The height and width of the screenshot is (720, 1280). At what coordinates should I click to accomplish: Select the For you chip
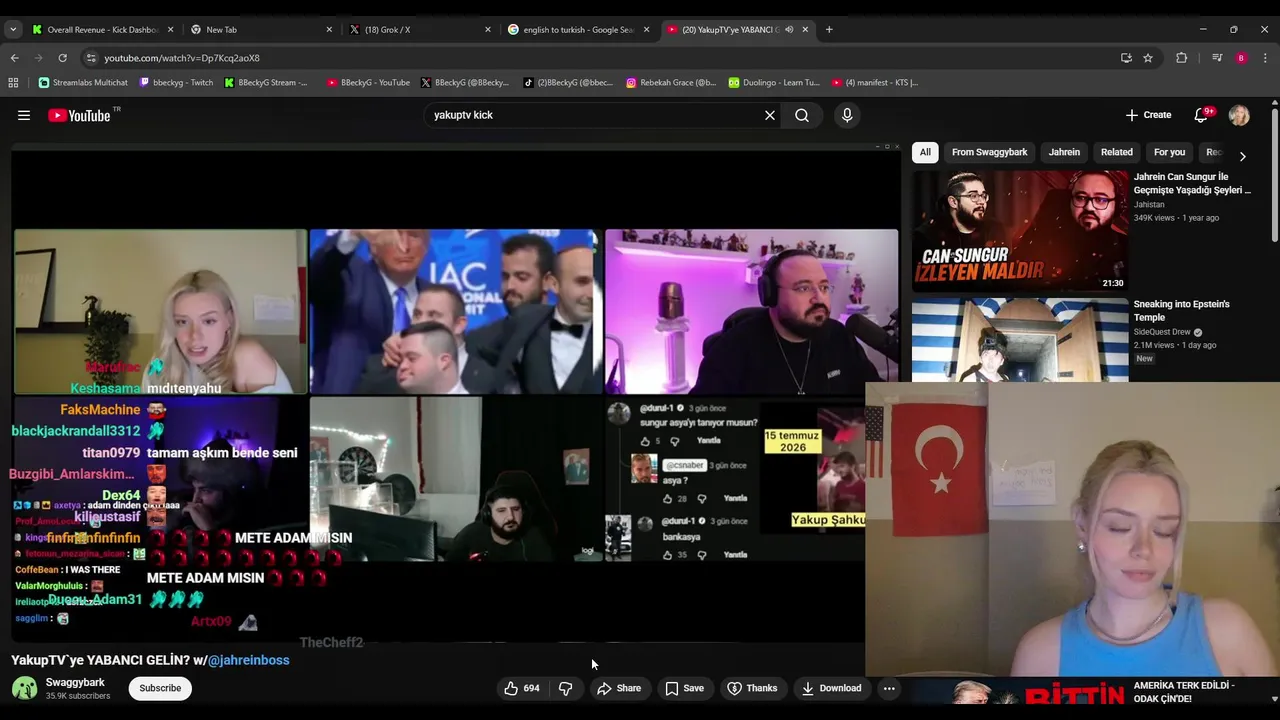click(1169, 152)
